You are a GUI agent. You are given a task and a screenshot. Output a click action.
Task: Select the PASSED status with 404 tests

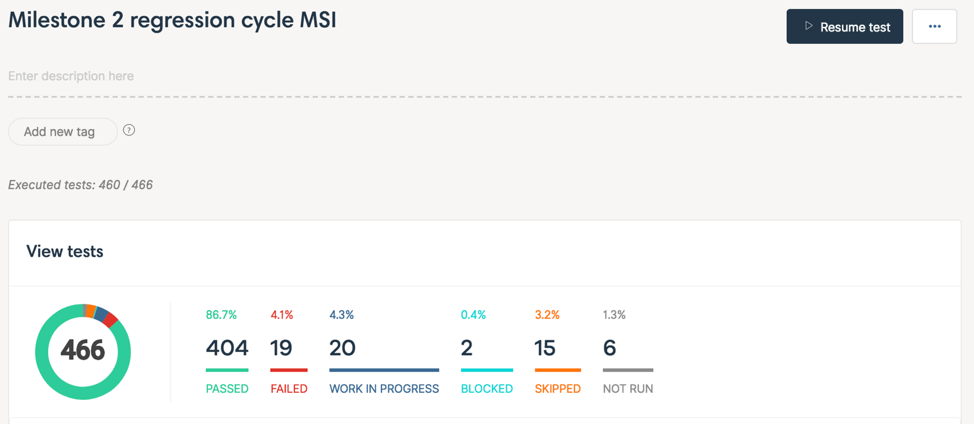pyautogui.click(x=227, y=348)
